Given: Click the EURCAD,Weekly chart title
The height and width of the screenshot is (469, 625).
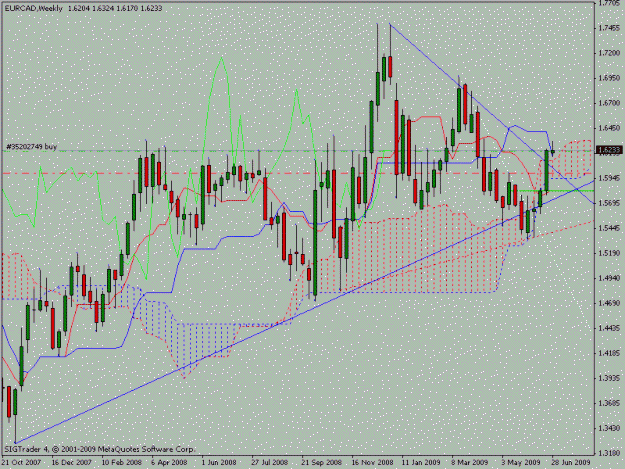Looking at the screenshot, I should (x=33, y=8).
